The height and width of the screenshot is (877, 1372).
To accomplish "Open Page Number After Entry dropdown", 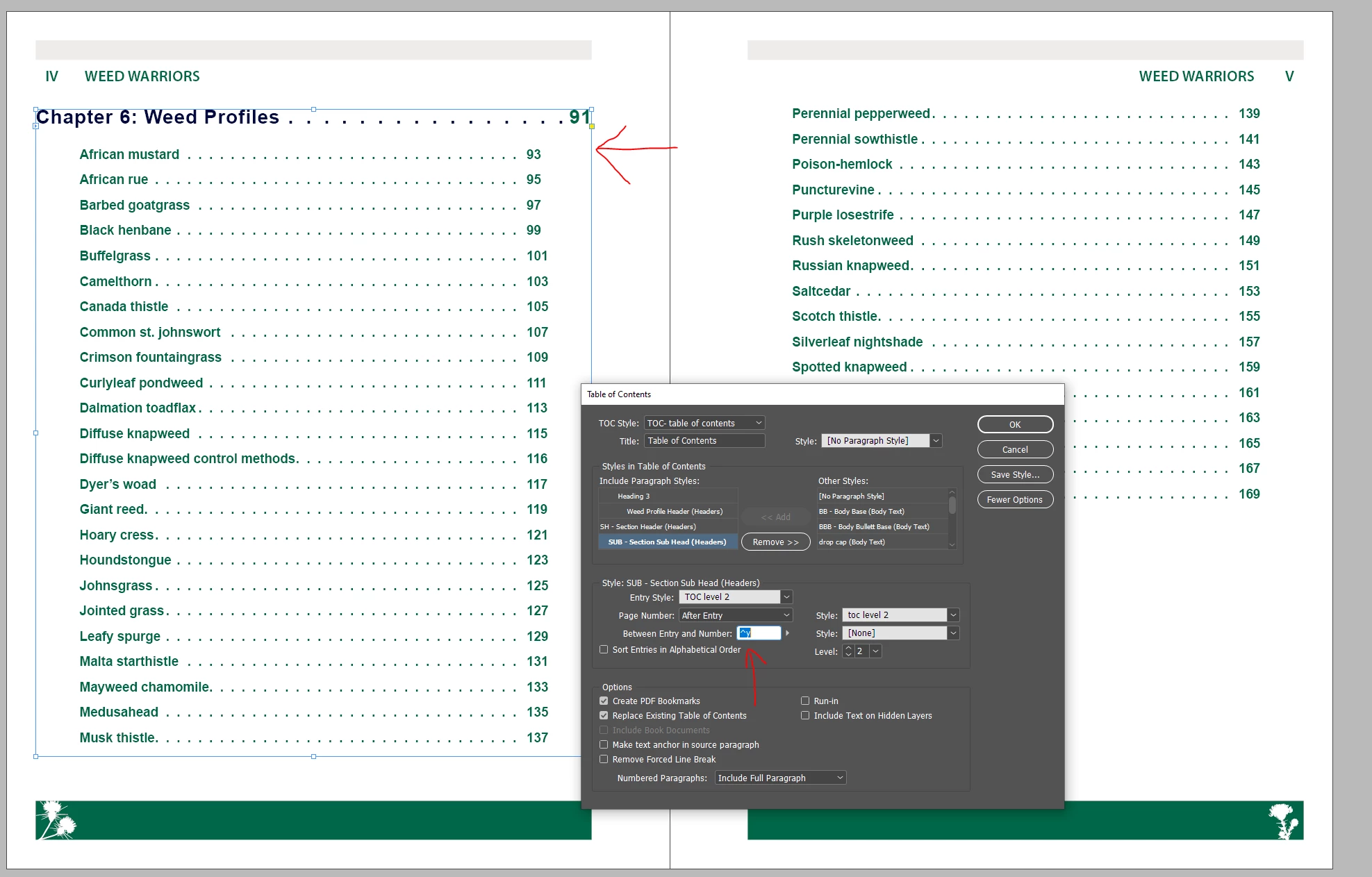I will (736, 615).
